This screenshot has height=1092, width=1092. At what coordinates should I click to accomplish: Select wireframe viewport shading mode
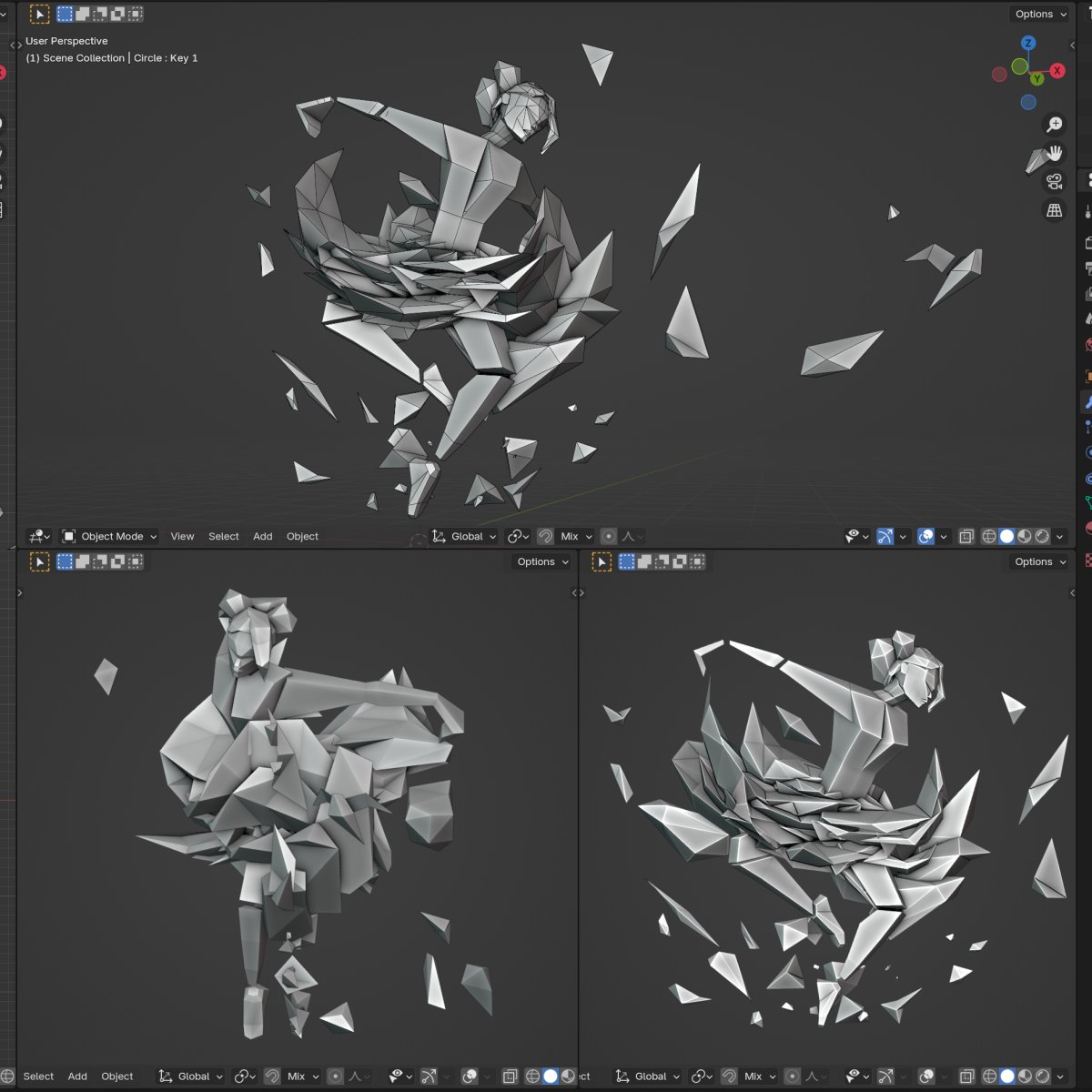[989, 536]
